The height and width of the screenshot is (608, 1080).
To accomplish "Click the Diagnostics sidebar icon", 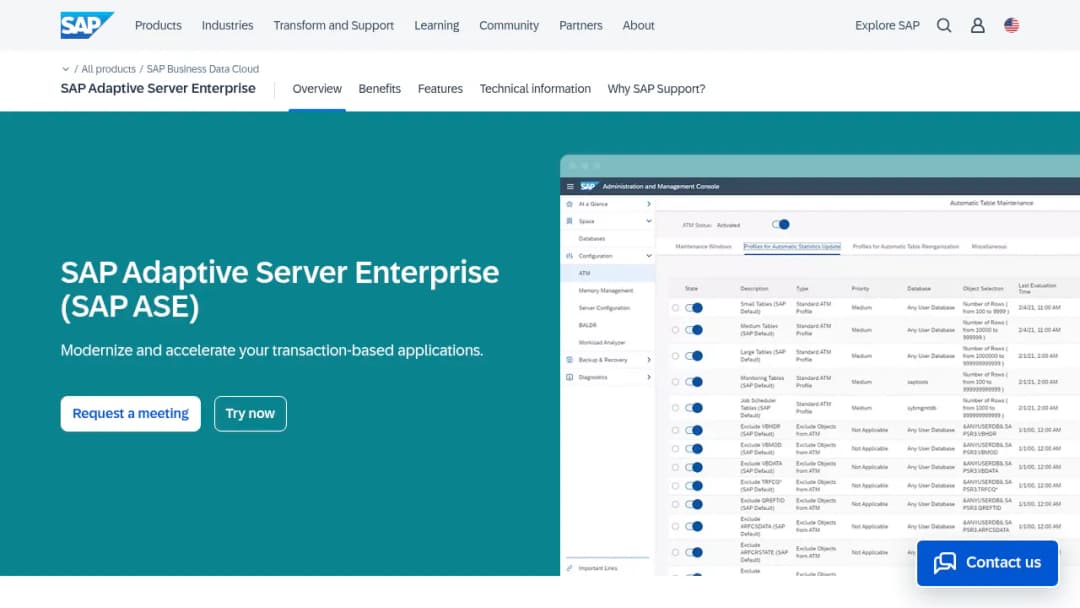I will pyautogui.click(x=570, y=377).
